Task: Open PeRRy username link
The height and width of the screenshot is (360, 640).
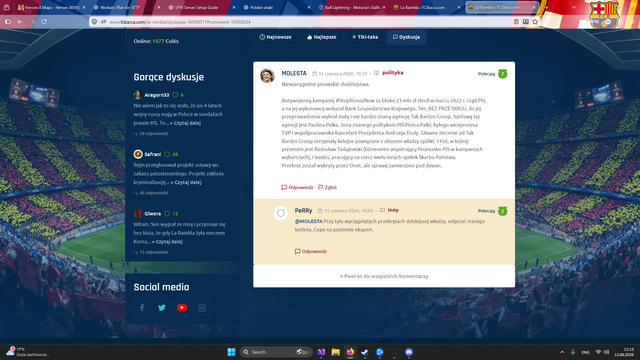Action: [303, 211]
